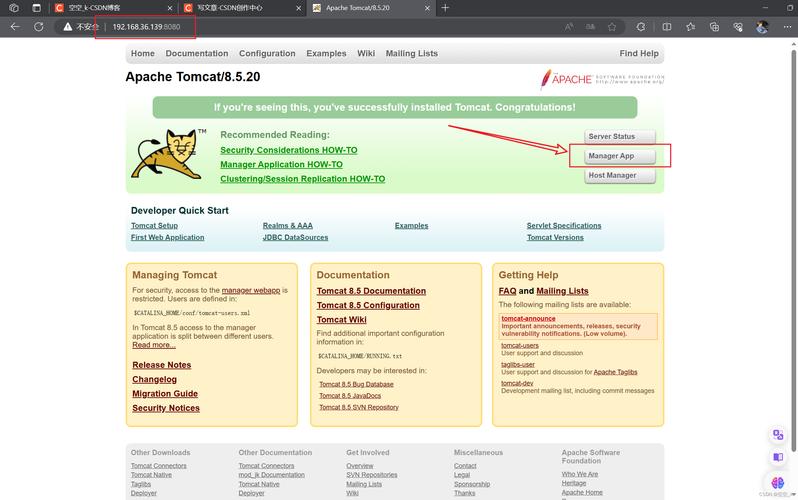Open Documentation in Tomcat navigation bar
The height and width of the screenshot is (500, 798).
pos(197,53)
